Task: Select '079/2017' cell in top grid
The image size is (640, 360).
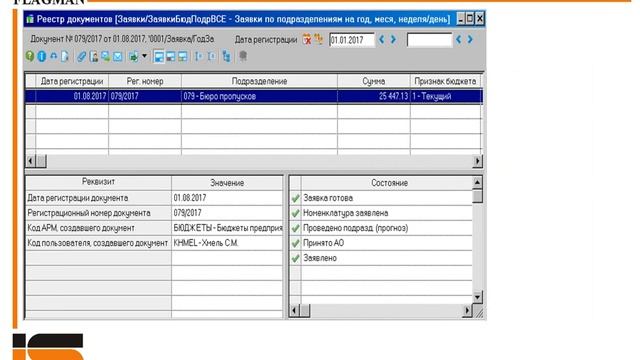Action: 145,96
